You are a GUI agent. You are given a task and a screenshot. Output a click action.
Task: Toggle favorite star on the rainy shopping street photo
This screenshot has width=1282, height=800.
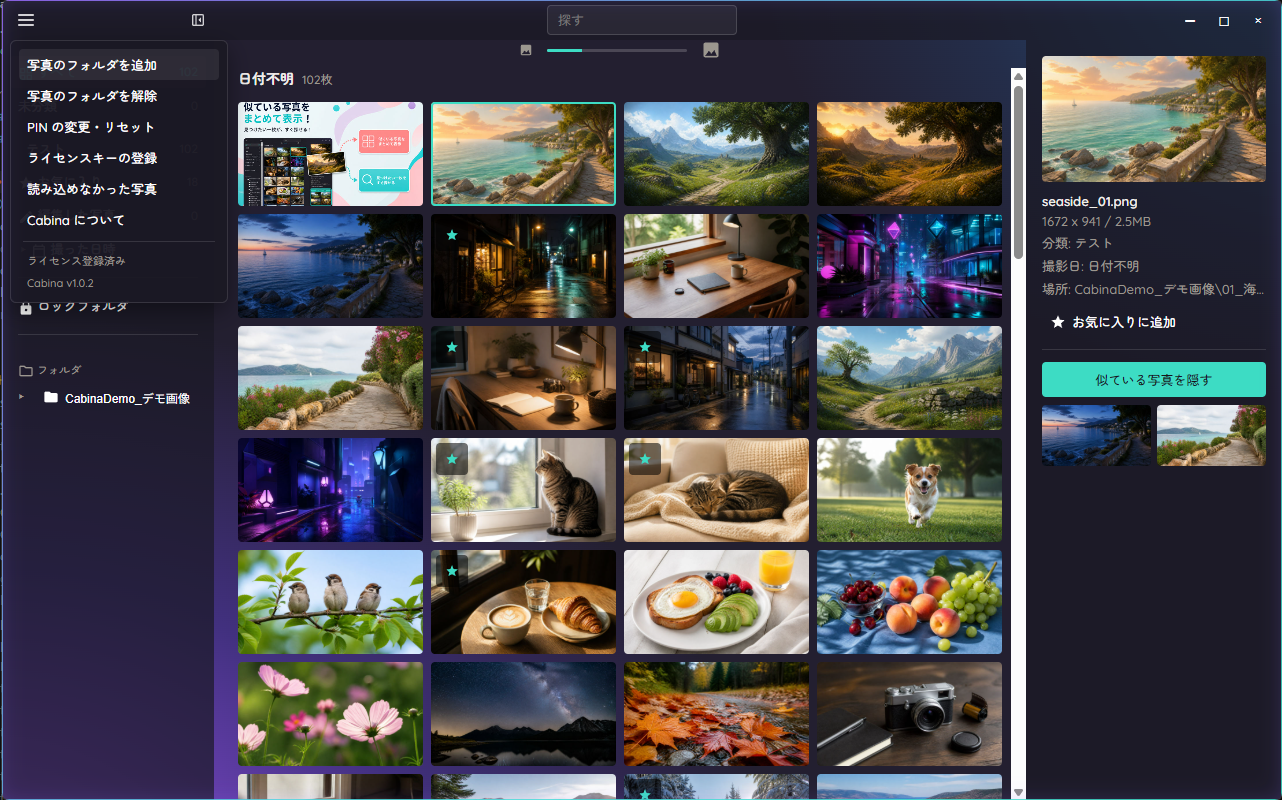(x=645, y=347)
